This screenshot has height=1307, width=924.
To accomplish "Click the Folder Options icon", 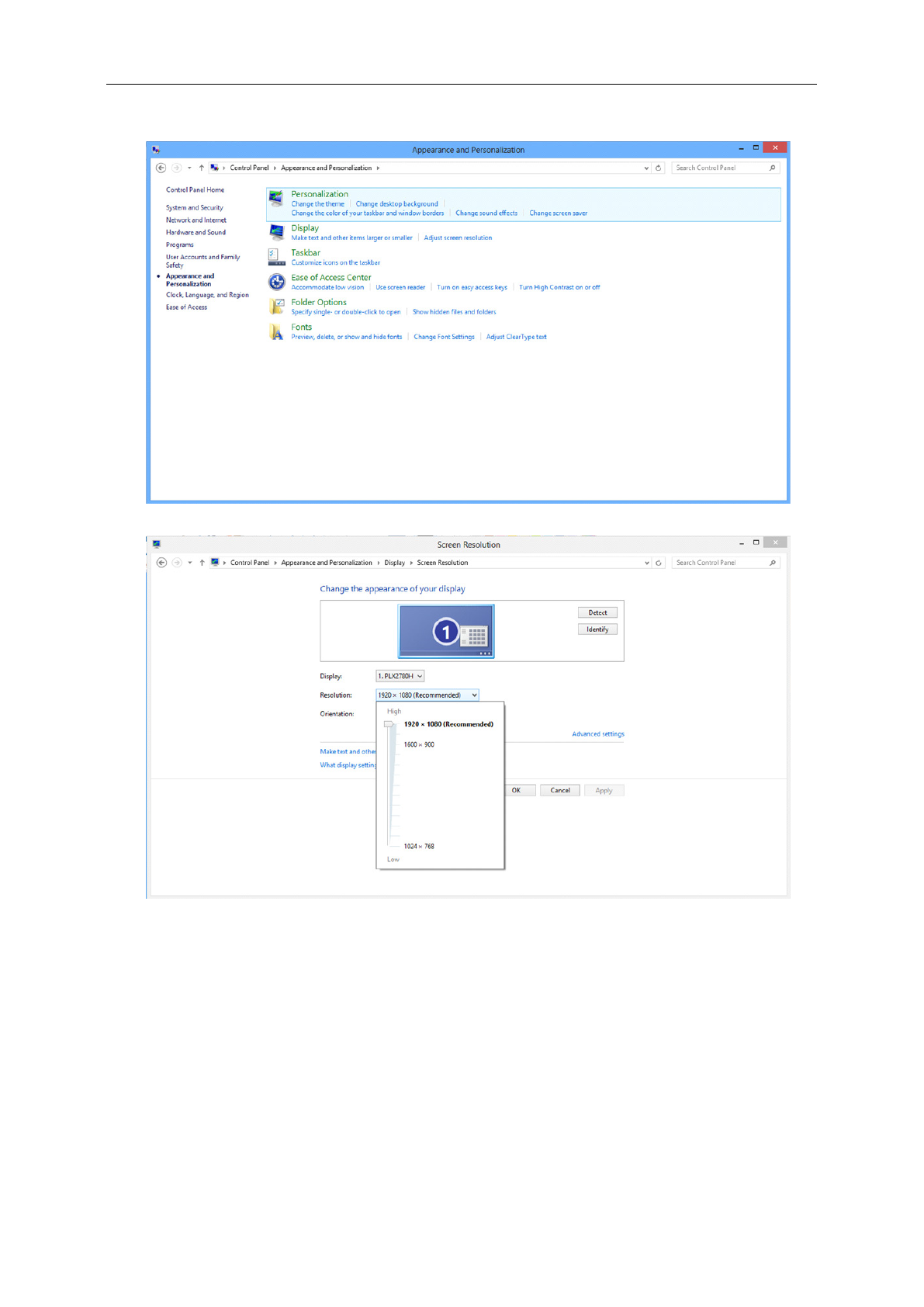I will coord(276,307).
